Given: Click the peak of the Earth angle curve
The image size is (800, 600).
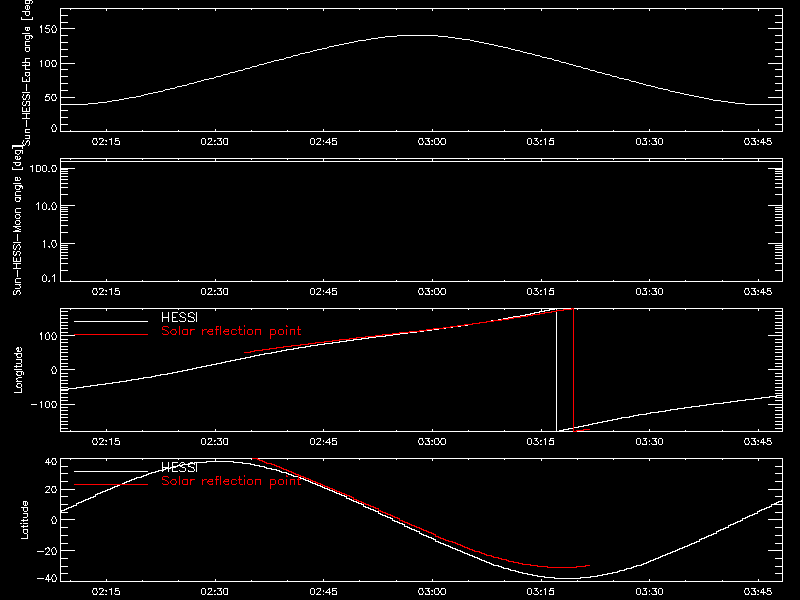Looking at the screenshot, I should click(417, 35).
